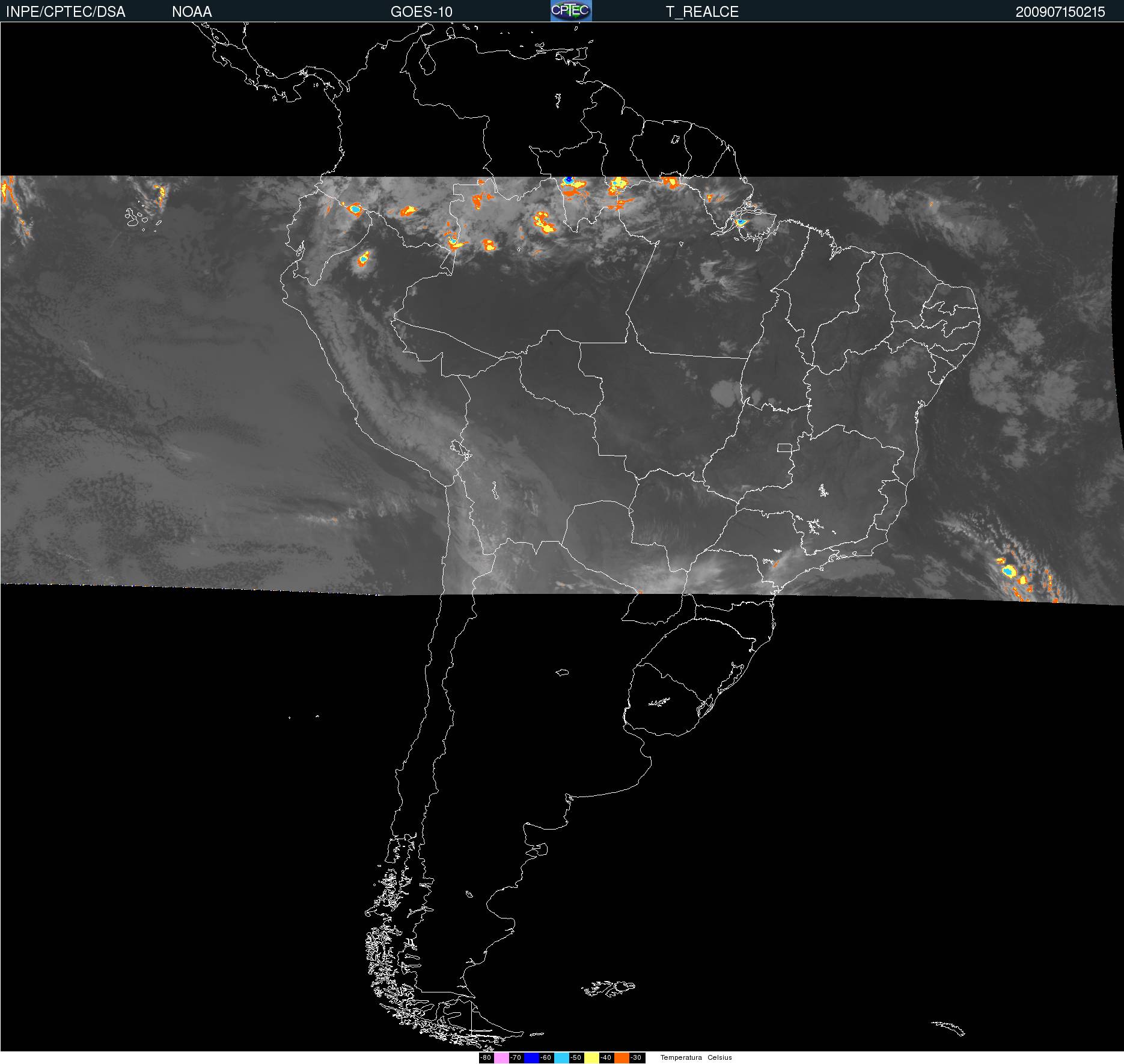Click the -80 legend value
Screen dimensions: 1124x1064
[x=486, y=1057]
